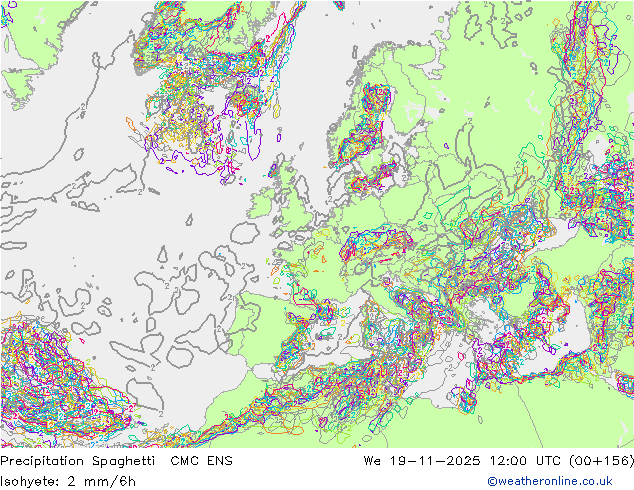Click the '12:00 UTC' time text
Screen dimensions: 634x490
coord(525,460)
